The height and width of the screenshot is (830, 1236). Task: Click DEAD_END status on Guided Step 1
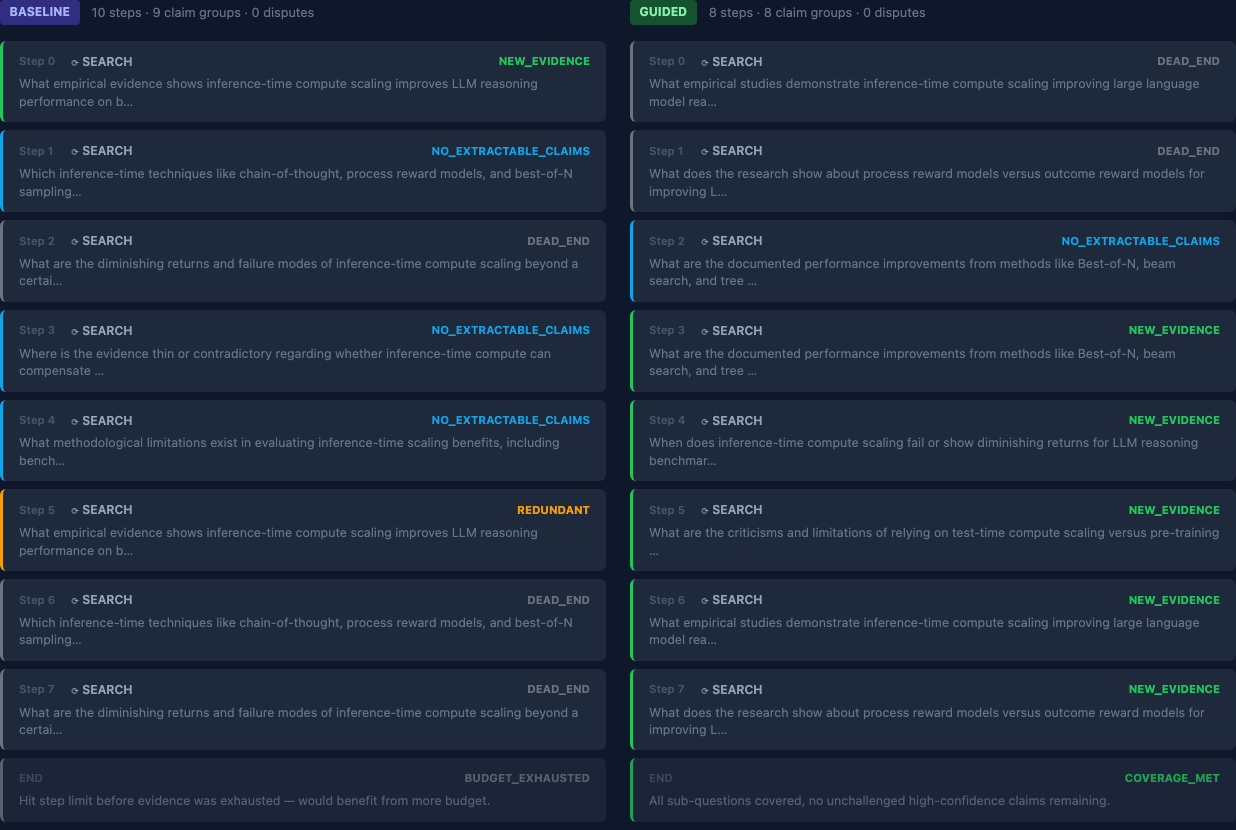1188,151
